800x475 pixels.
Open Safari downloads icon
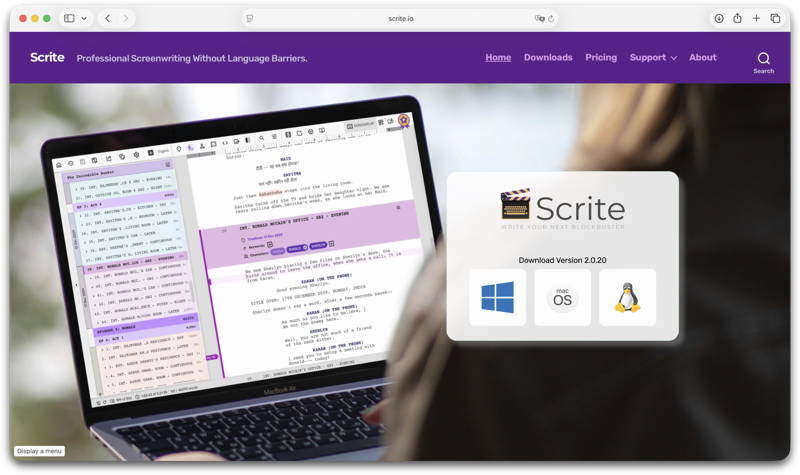point(719,18)
